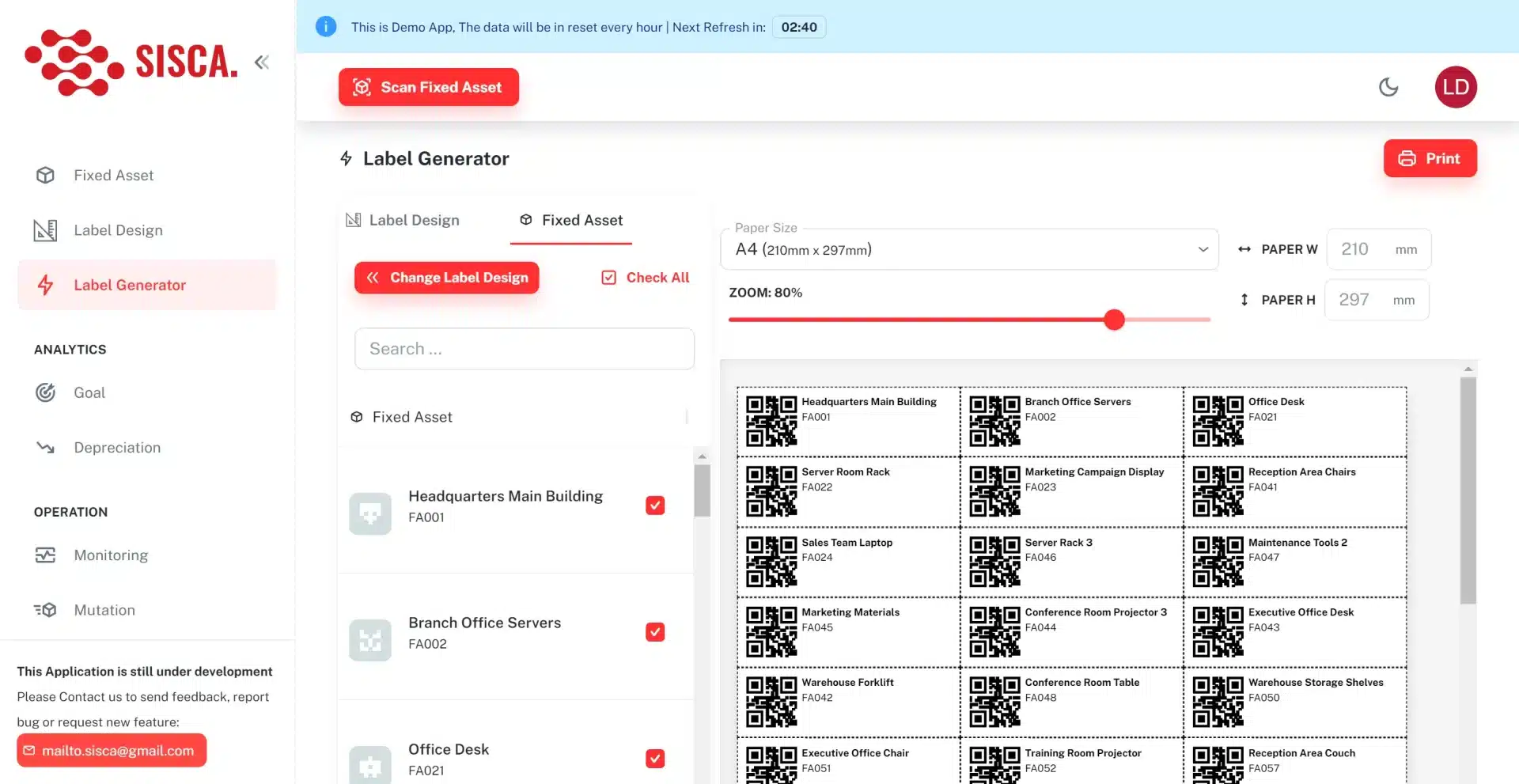
Task: Uncheck Headquarters Main Building checkbox
Action: 655,506
